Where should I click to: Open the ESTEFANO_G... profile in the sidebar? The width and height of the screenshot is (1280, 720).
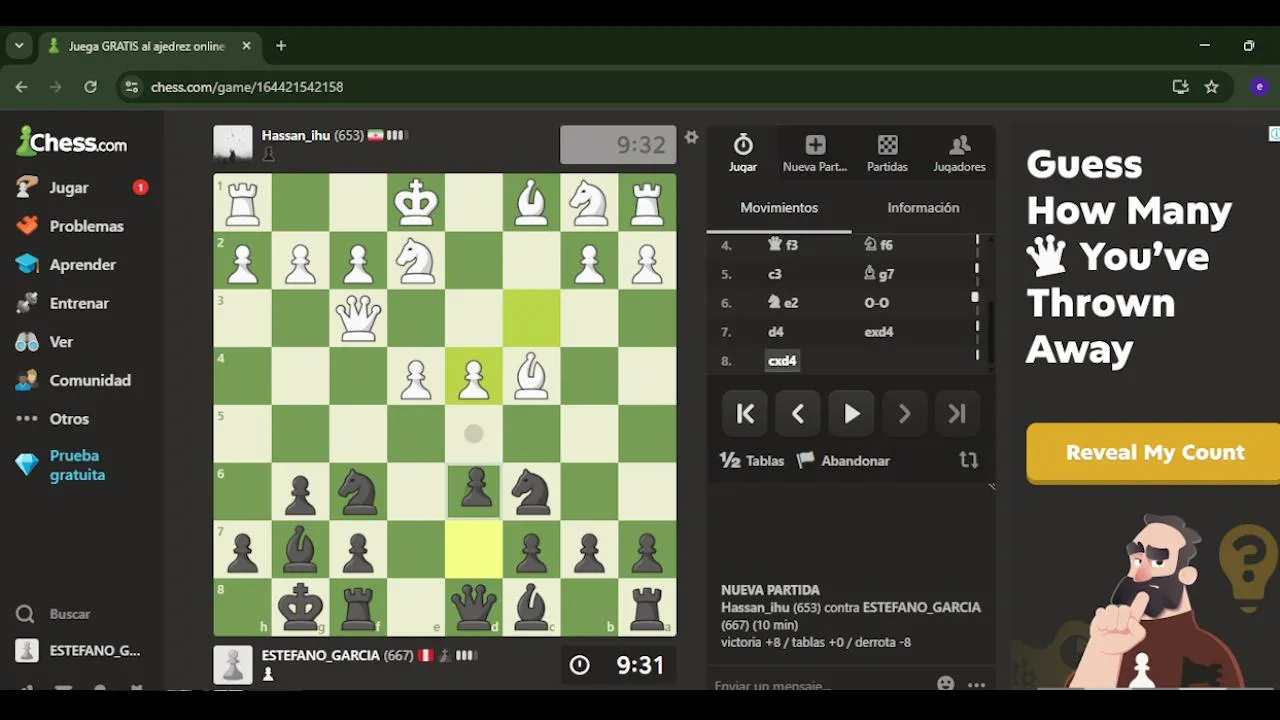[x=80, y=651]
